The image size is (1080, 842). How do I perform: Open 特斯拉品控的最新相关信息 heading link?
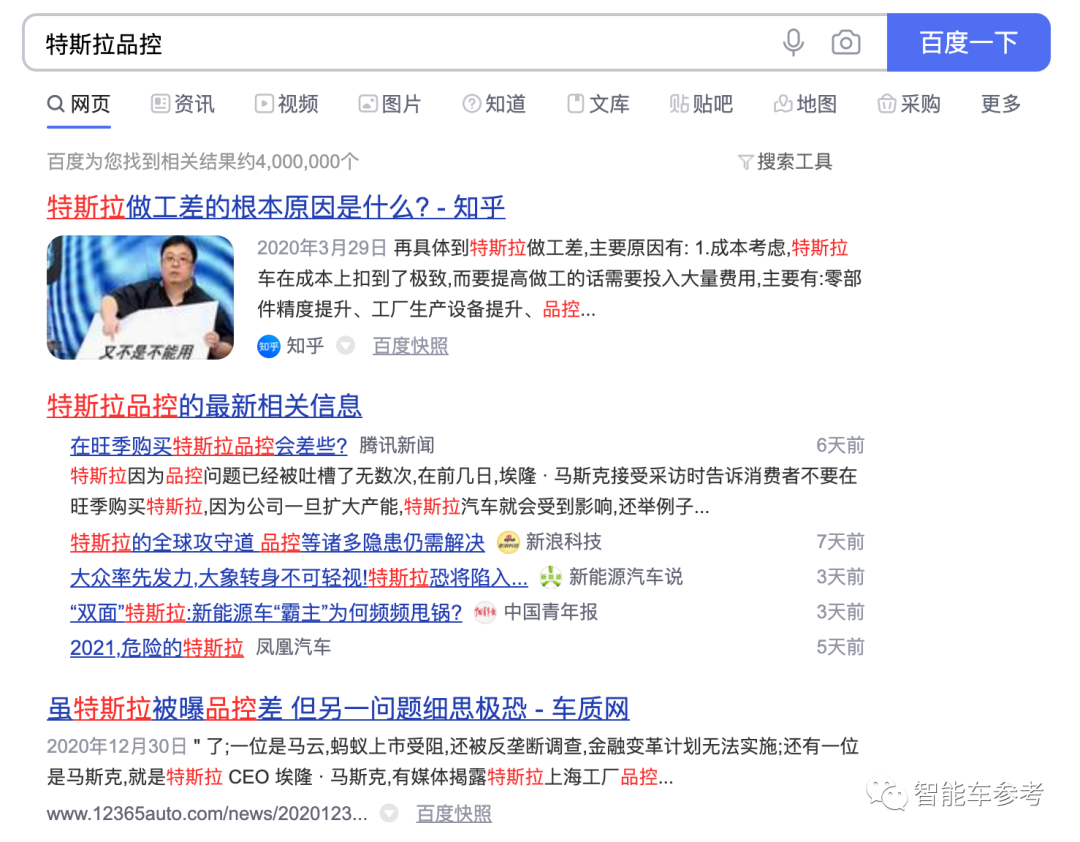click(205, 405)
